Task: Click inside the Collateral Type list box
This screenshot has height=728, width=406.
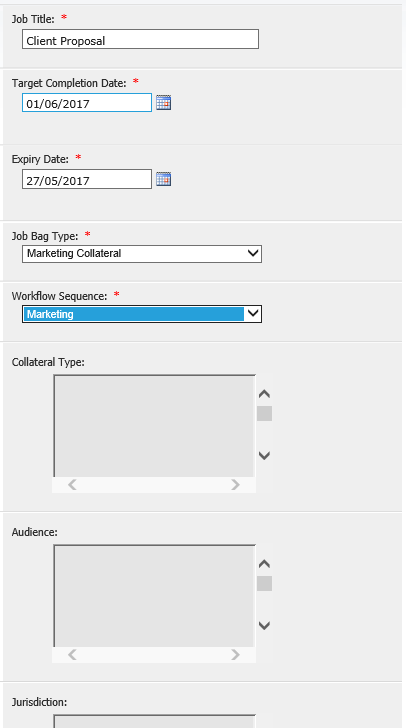Action: (154, 426)
